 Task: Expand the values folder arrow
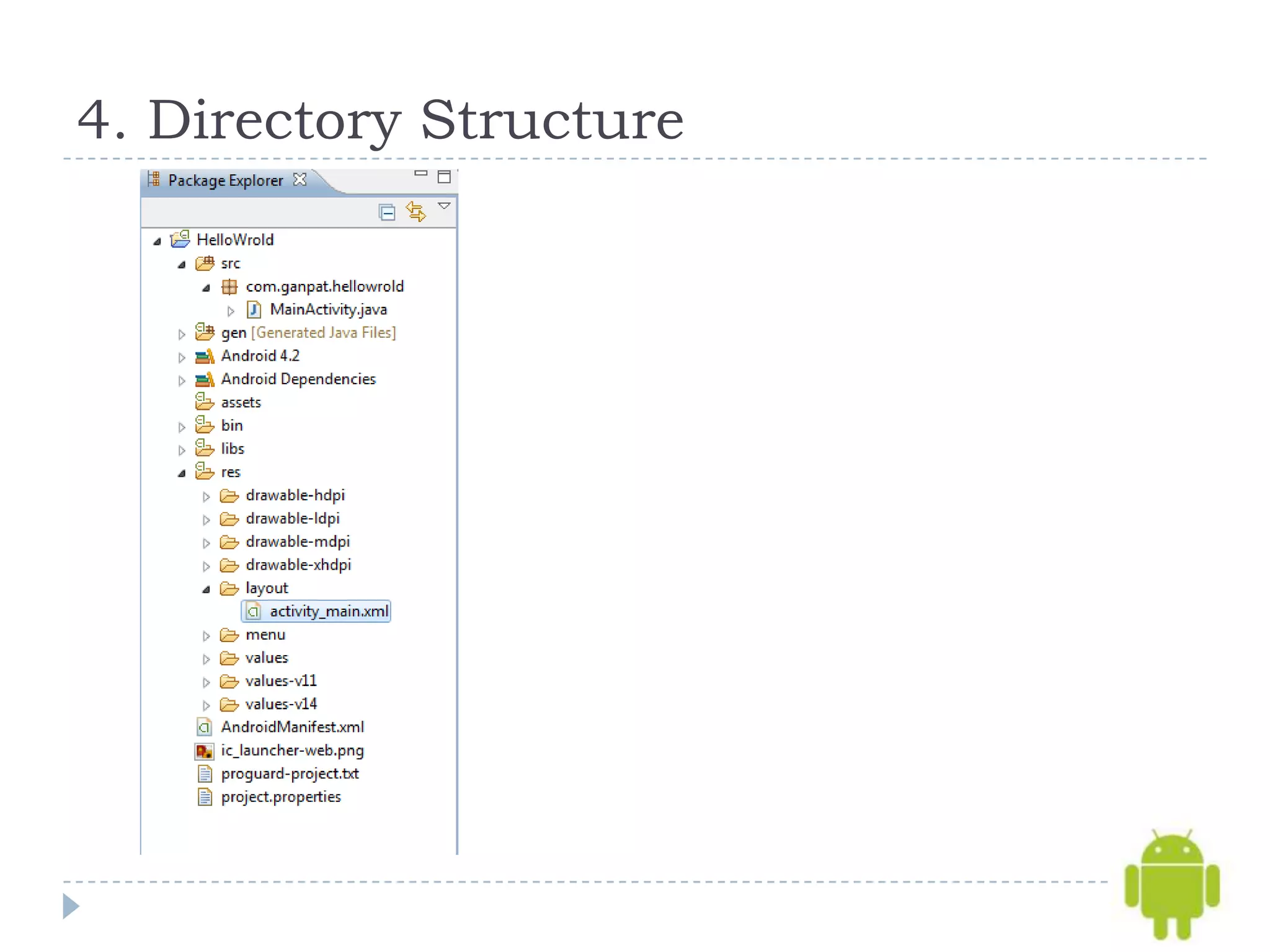[206, 659]
